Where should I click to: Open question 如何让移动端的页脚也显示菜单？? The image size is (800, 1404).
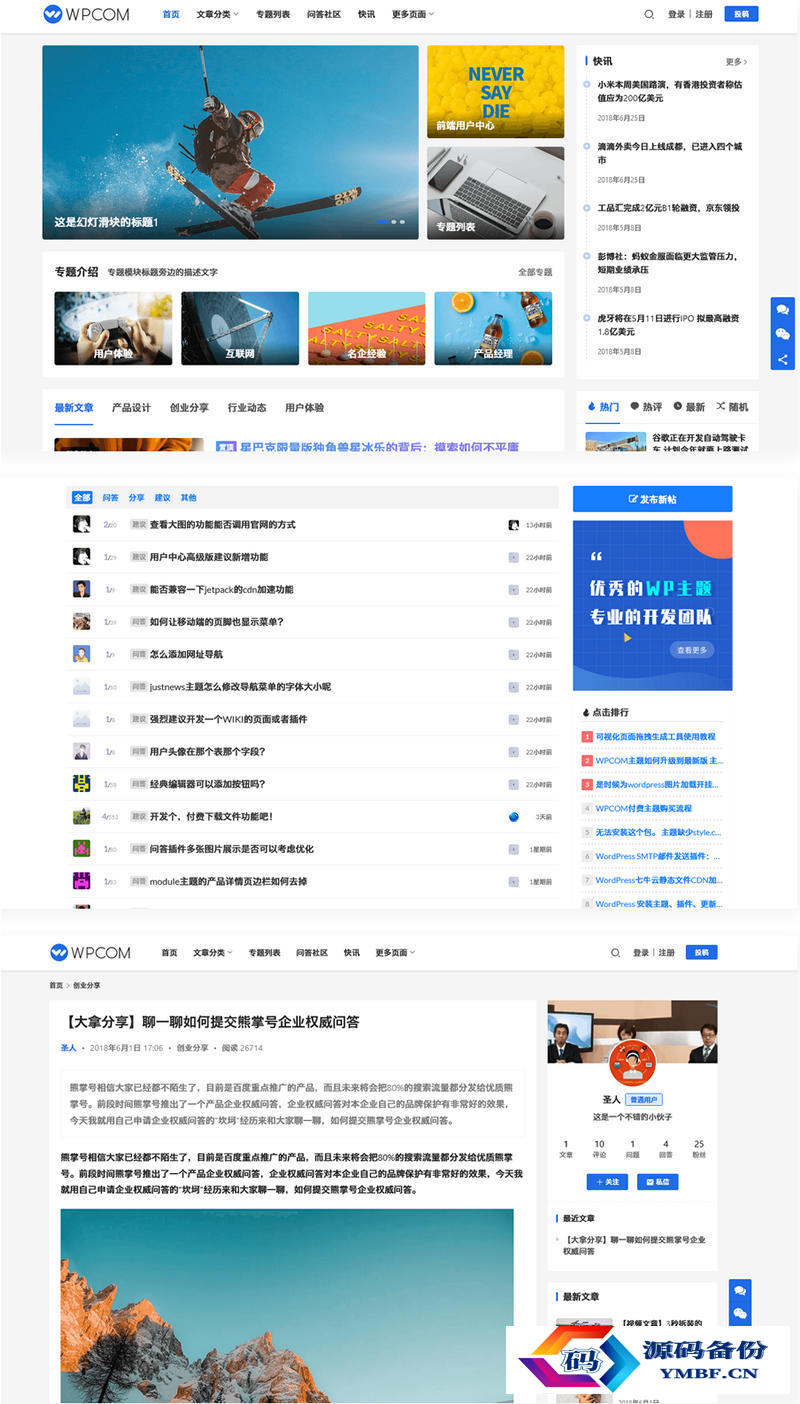[x=217, y=622]
